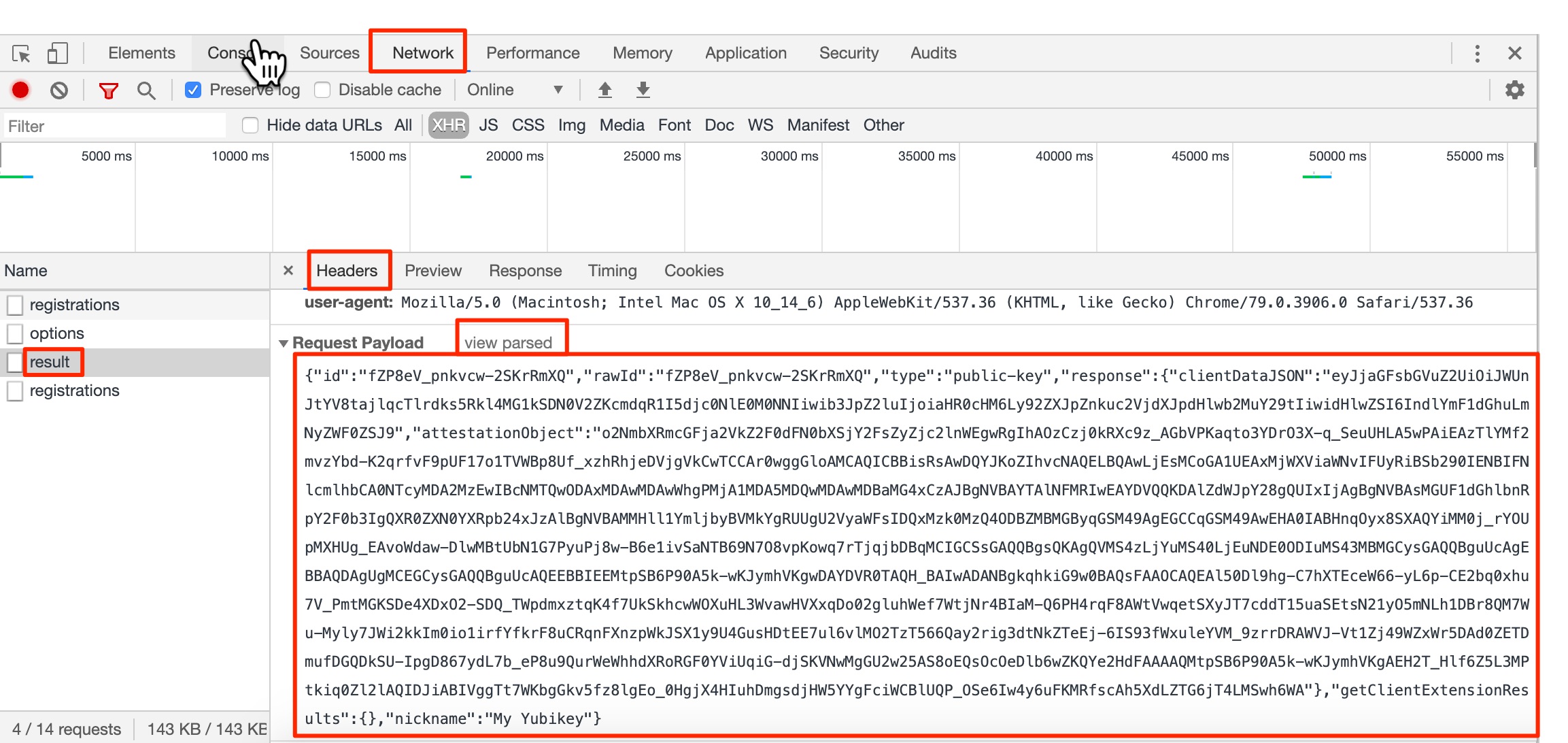Image resolution: width=1568 pixels, height=743 pixels.
Task: Click the filter funnel icon
Action: (x=108, y=90)
